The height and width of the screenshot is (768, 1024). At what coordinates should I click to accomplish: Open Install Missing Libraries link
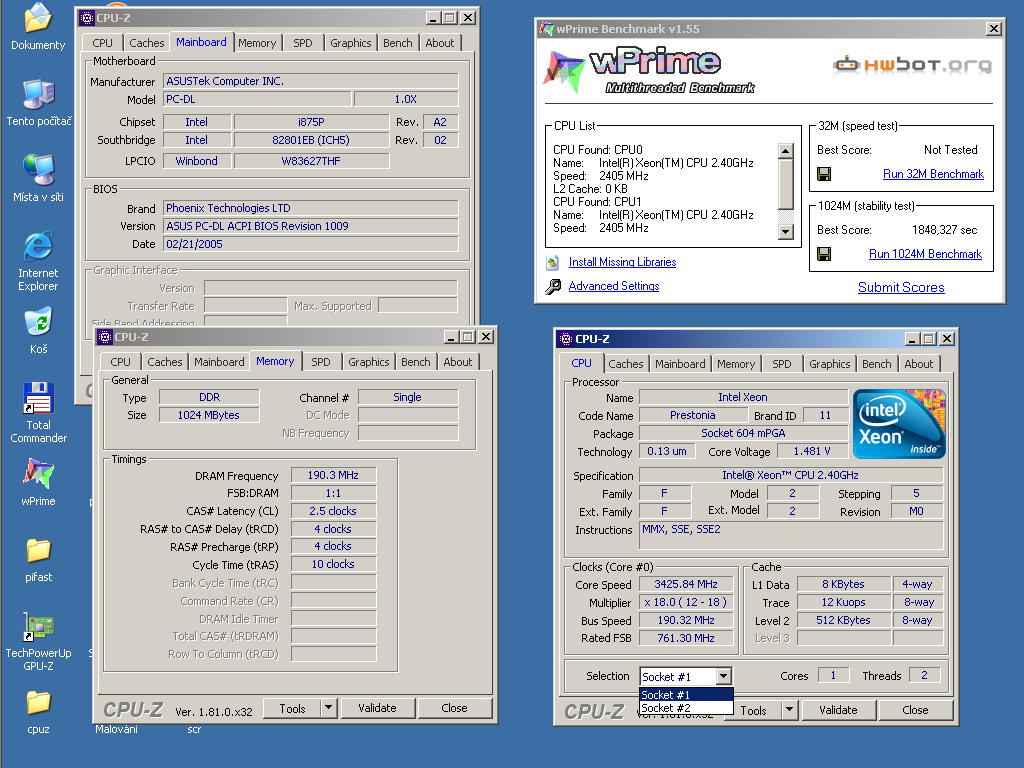[622, 262]
